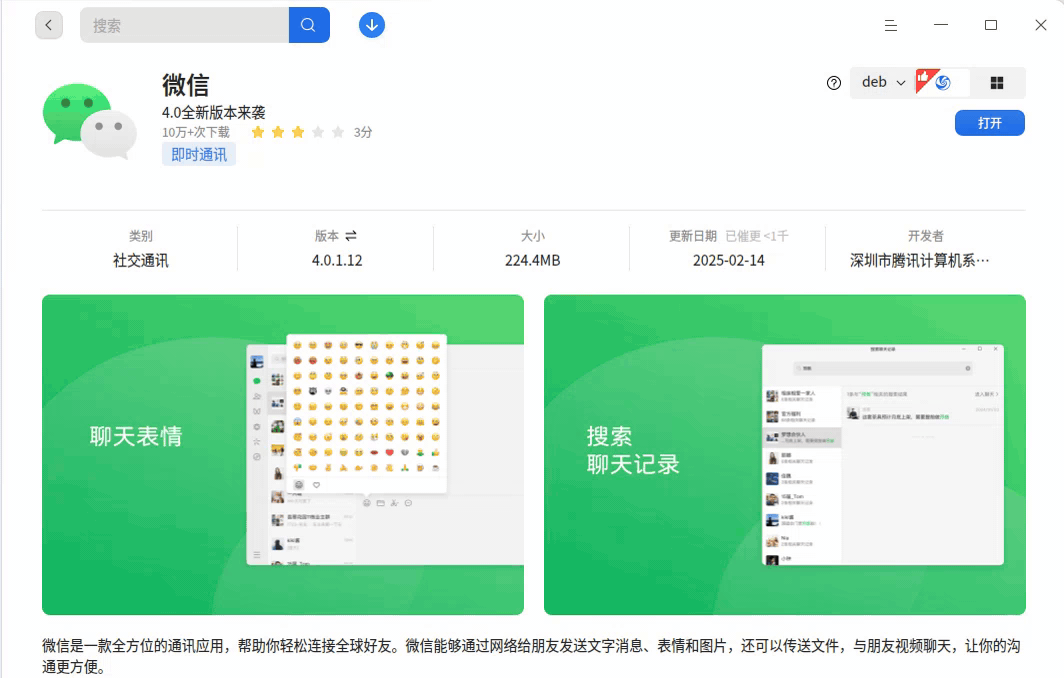Image resolution: width=1064 pixels, height=678 pixels.
Task: Select the deepin swirl platform option
Action: (x=943, y=83)
